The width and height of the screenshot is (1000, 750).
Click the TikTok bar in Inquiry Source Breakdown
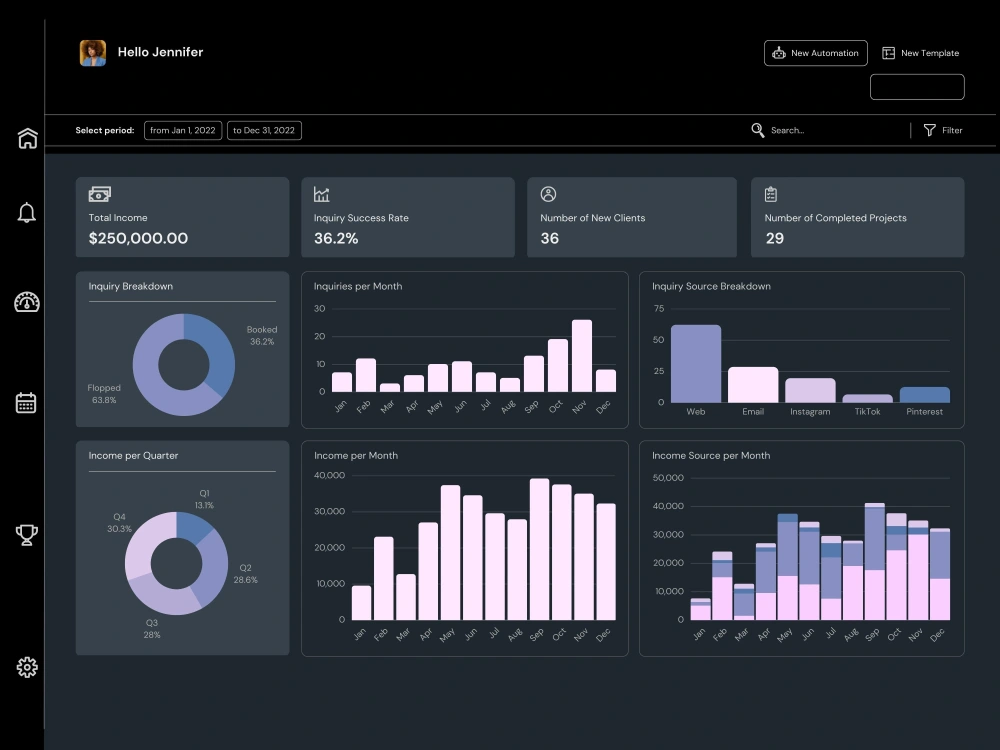(867, 398)
